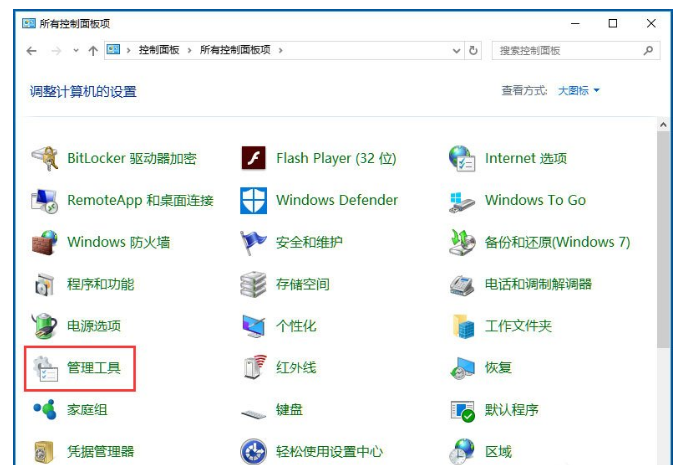This screenshot has height=465, width=681.
Task: Open the 恢复 recovery icon
Action: point(462,368)
